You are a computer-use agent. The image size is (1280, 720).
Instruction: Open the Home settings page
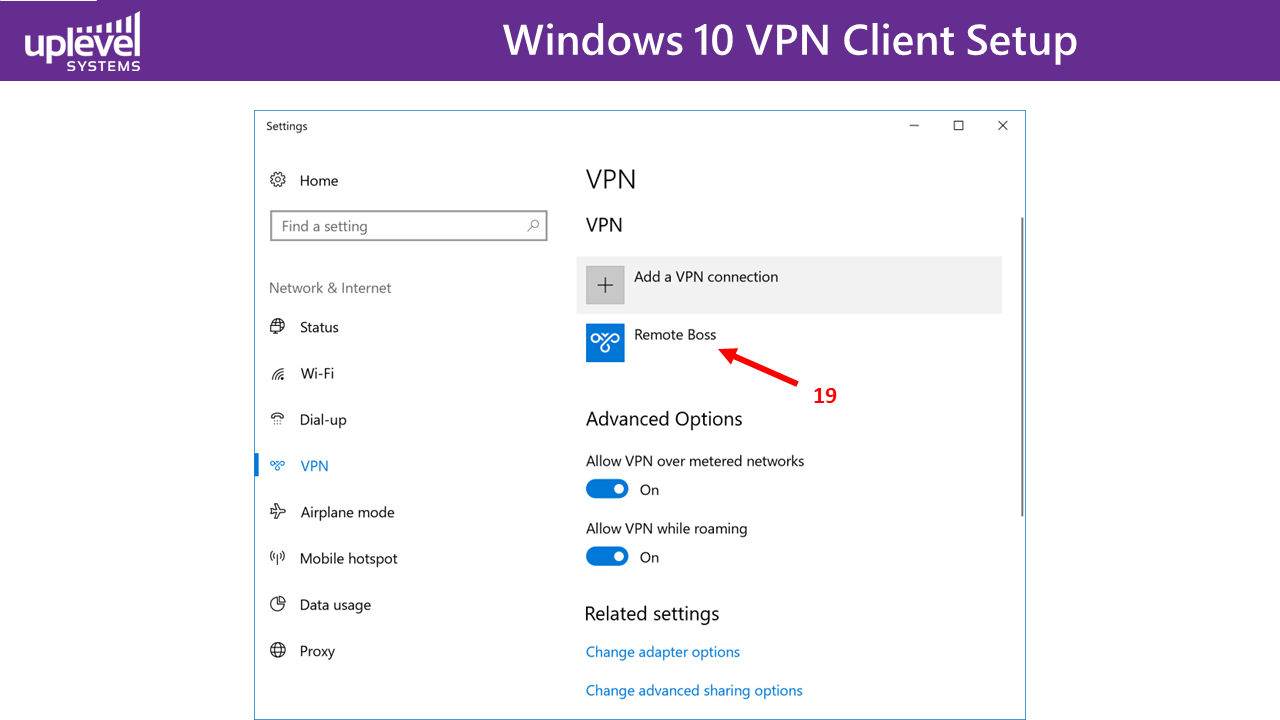coord(319,181)
